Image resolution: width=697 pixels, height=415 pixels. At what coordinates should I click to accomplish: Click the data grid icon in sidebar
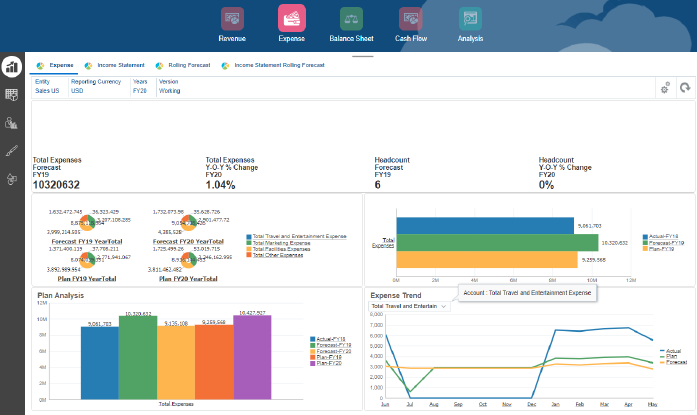click(12, 95)
